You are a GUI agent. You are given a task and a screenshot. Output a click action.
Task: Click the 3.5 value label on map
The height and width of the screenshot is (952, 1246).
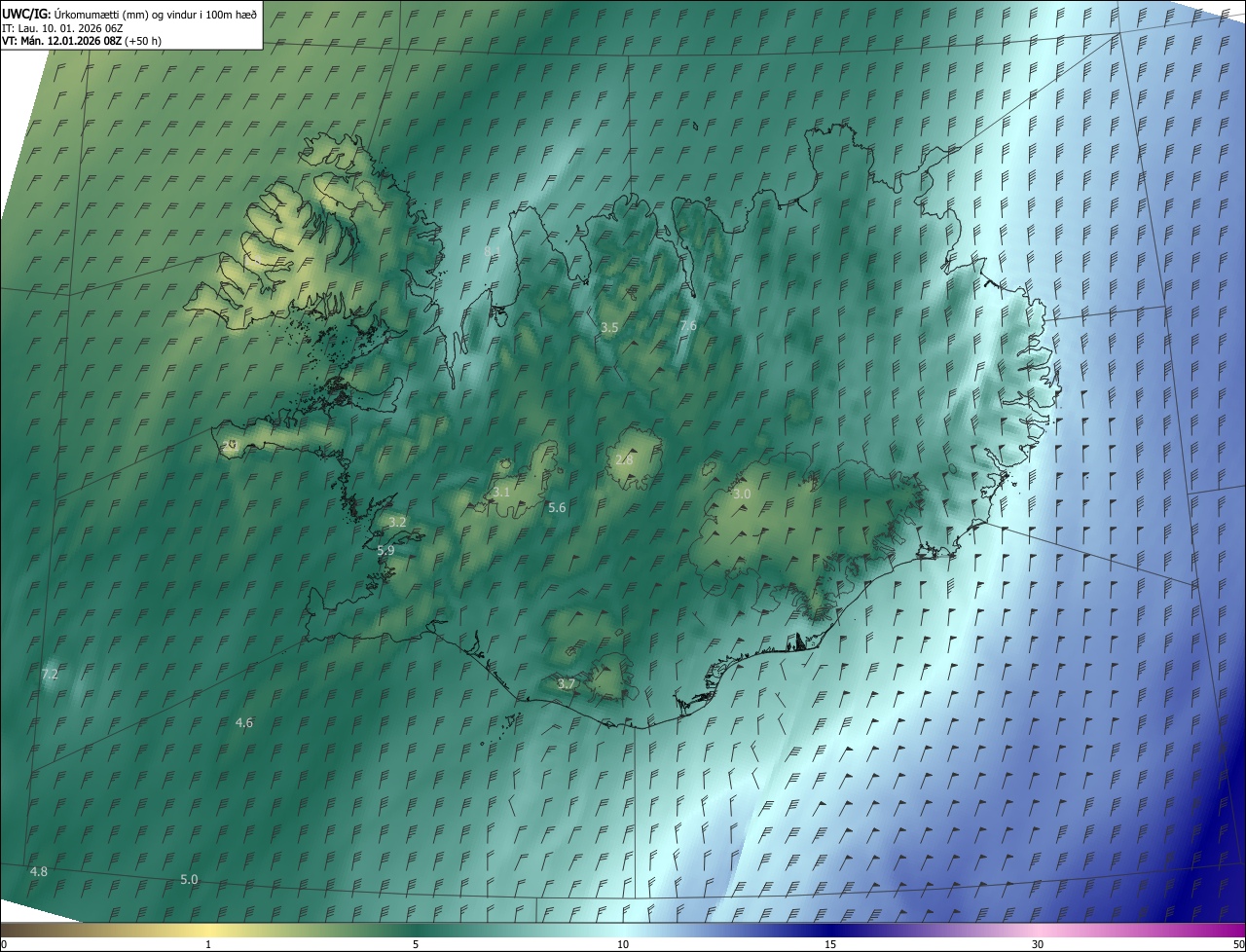coord(609,327)
